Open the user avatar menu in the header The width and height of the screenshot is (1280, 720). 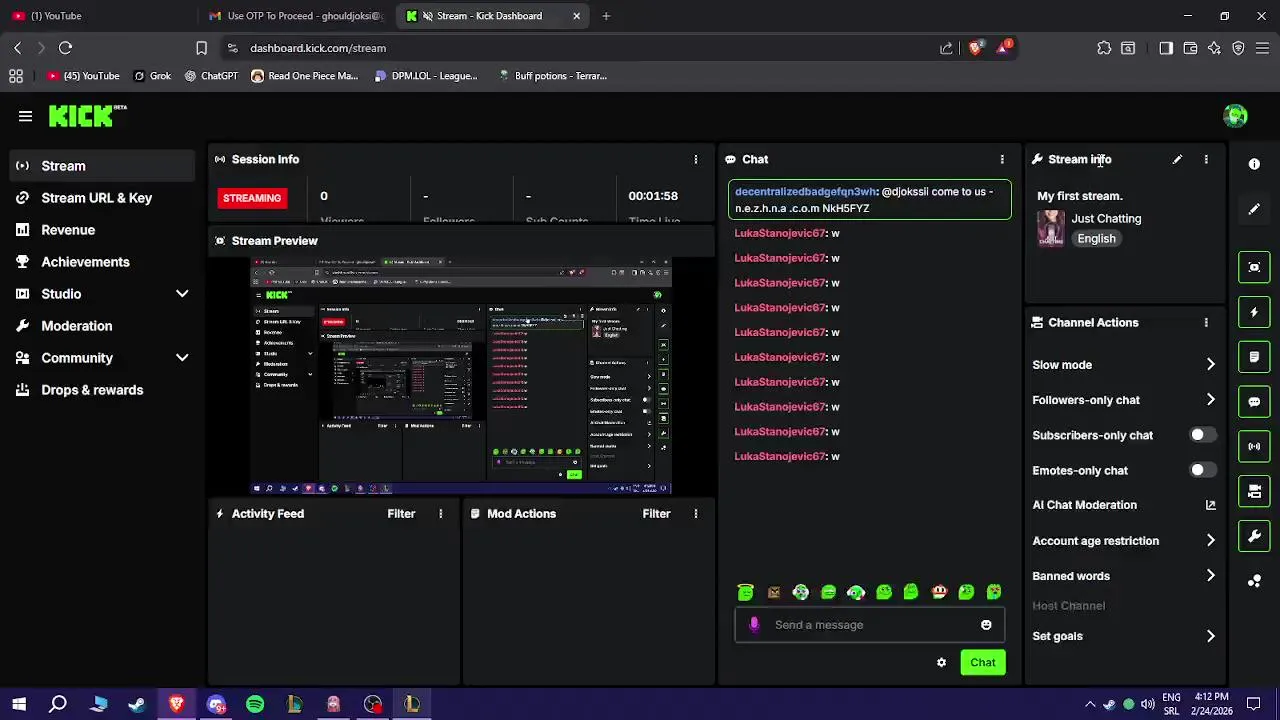1235,116
